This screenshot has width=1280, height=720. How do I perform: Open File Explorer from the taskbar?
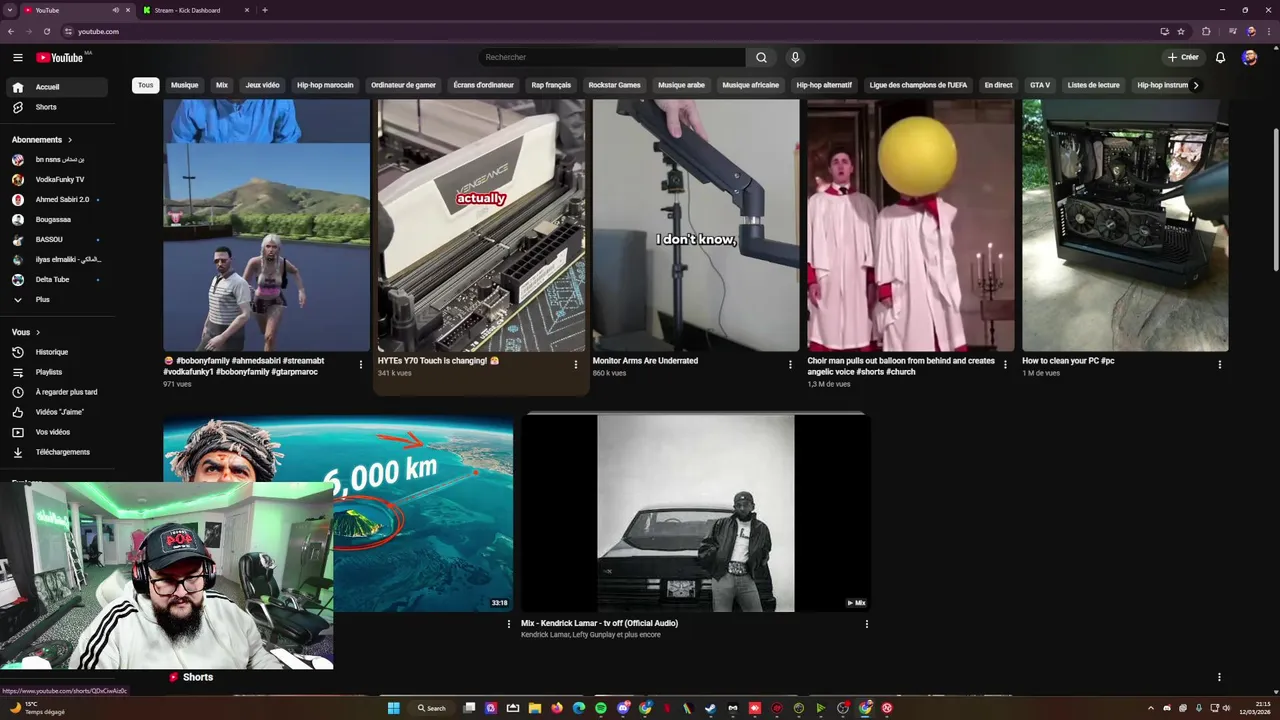click(535, 708)
